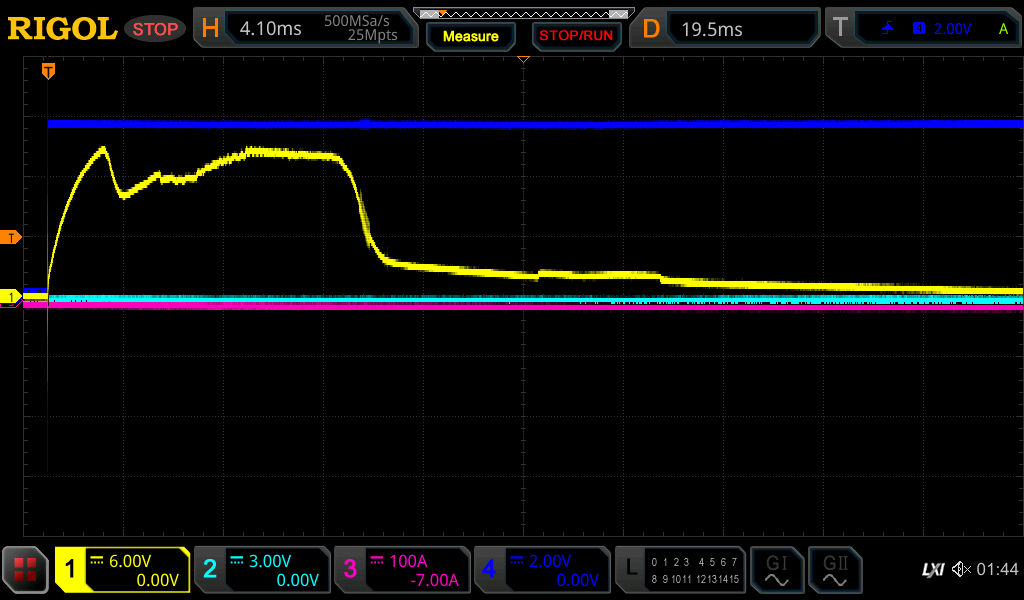Open the GI waveform generator icon
This screenshot has width=1024, height=600.
[776, 570]
